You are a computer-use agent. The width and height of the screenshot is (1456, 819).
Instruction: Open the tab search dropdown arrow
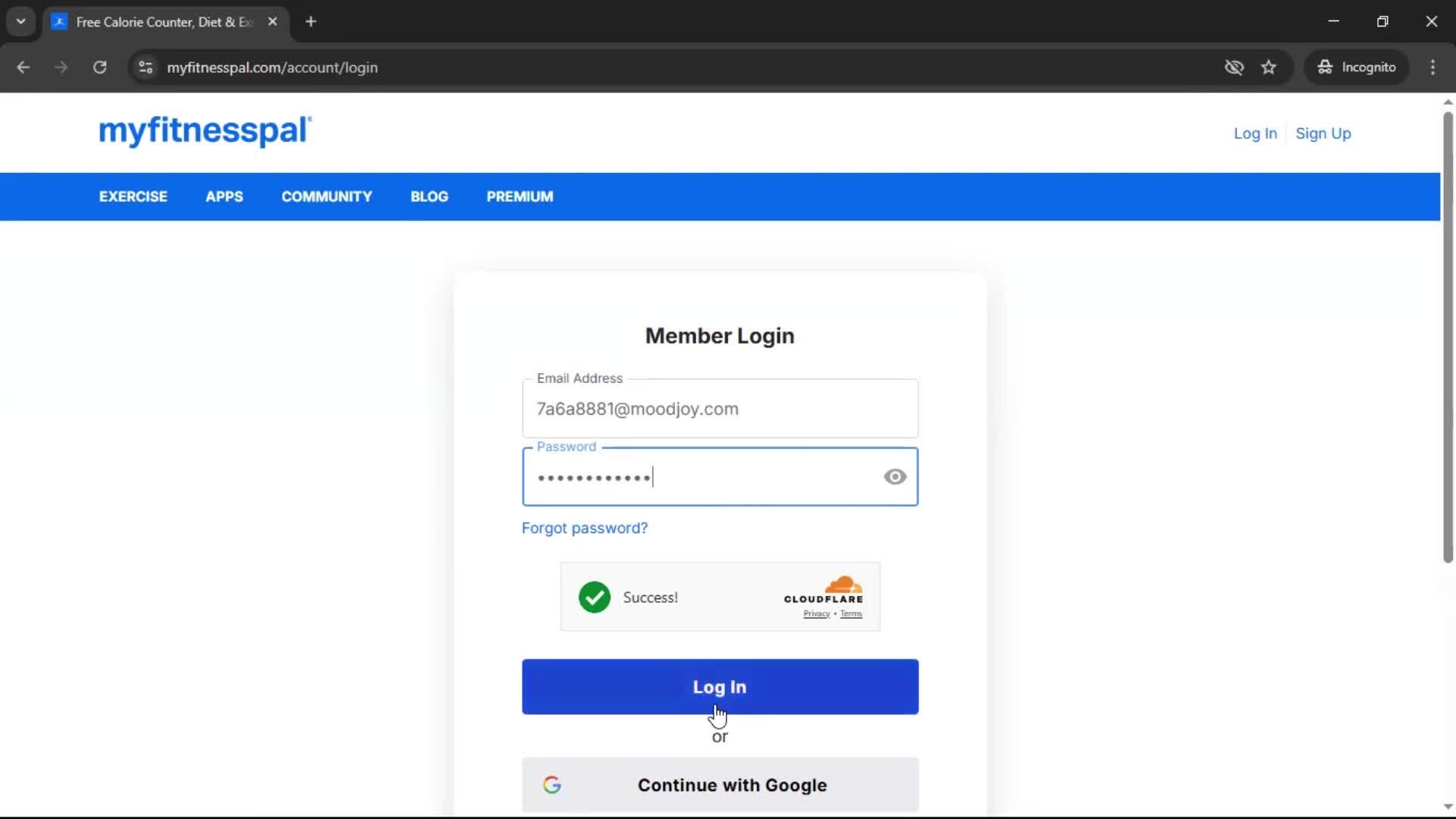pos(21,21)
